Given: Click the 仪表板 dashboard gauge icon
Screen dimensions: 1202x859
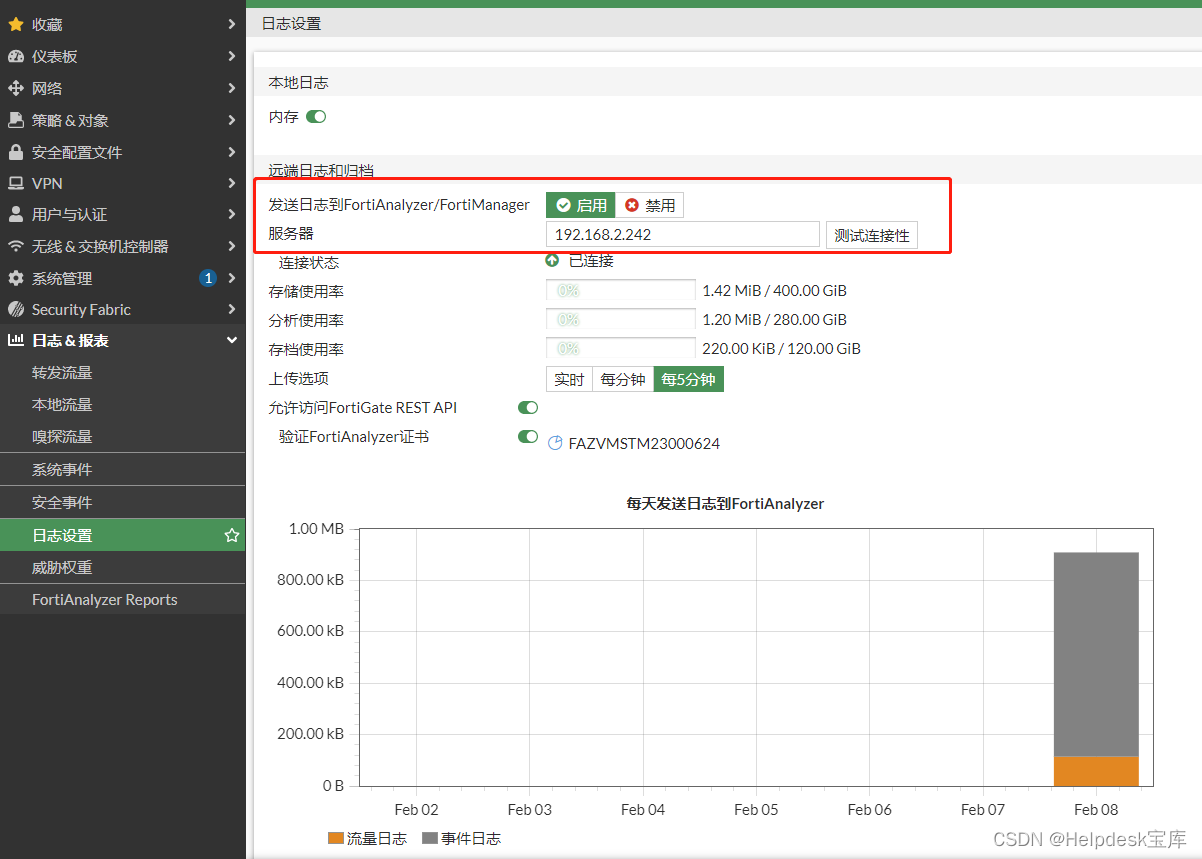Looking at the screenshot, I should pyautogui.click(x=15, y=56).
